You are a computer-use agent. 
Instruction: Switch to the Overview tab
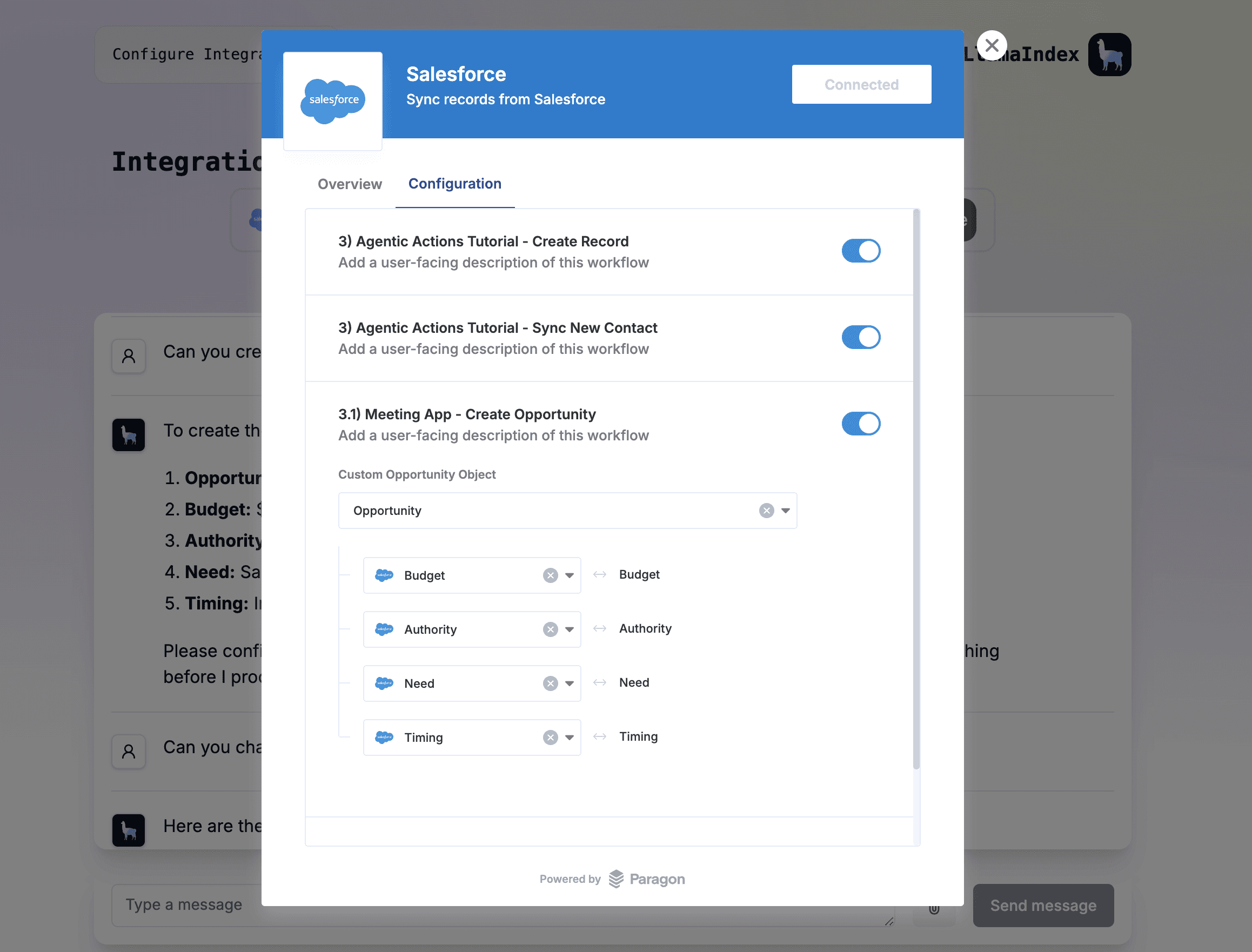pyautogui.click(x=350, y=184)
